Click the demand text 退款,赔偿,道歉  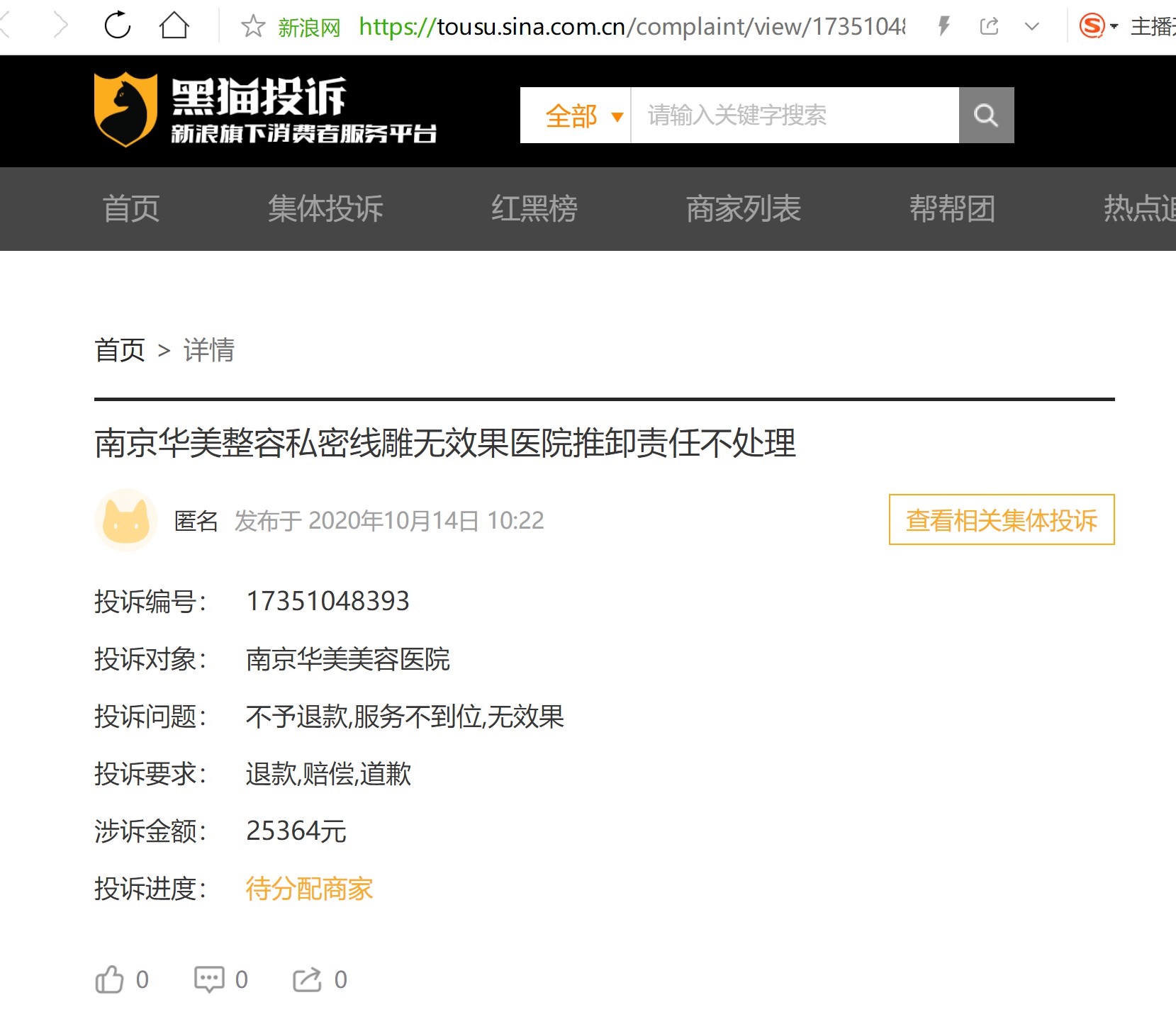point(328,774)
